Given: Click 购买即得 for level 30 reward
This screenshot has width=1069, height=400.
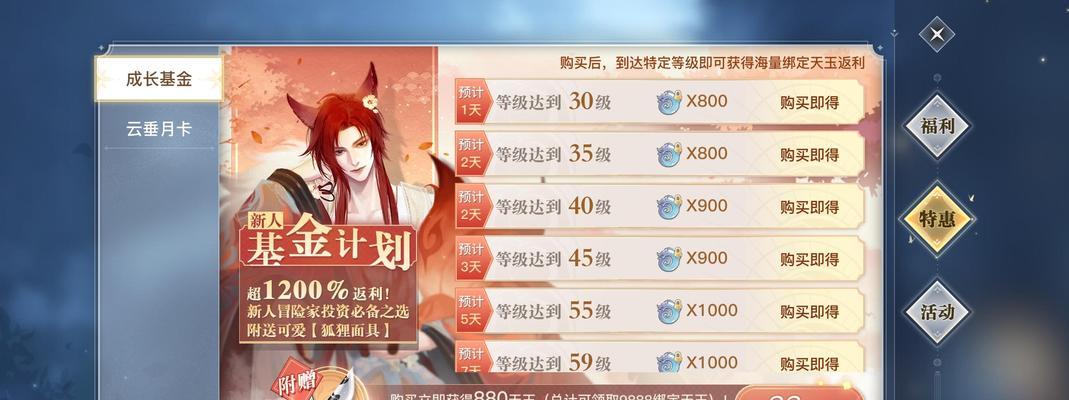Looking at the screenshot, I should coord(809,103).
